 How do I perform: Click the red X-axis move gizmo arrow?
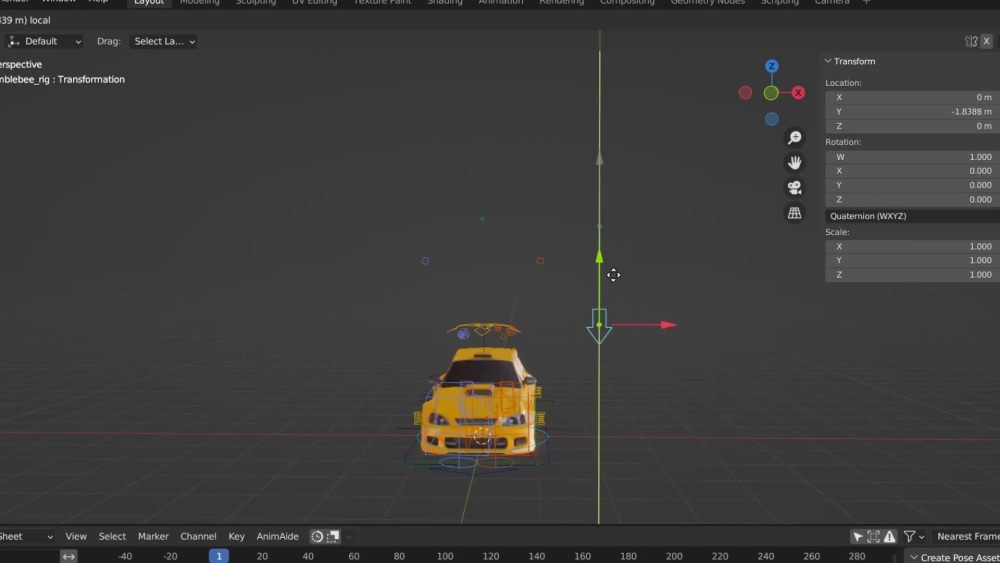pyautogui.click(x=668, y=325)
